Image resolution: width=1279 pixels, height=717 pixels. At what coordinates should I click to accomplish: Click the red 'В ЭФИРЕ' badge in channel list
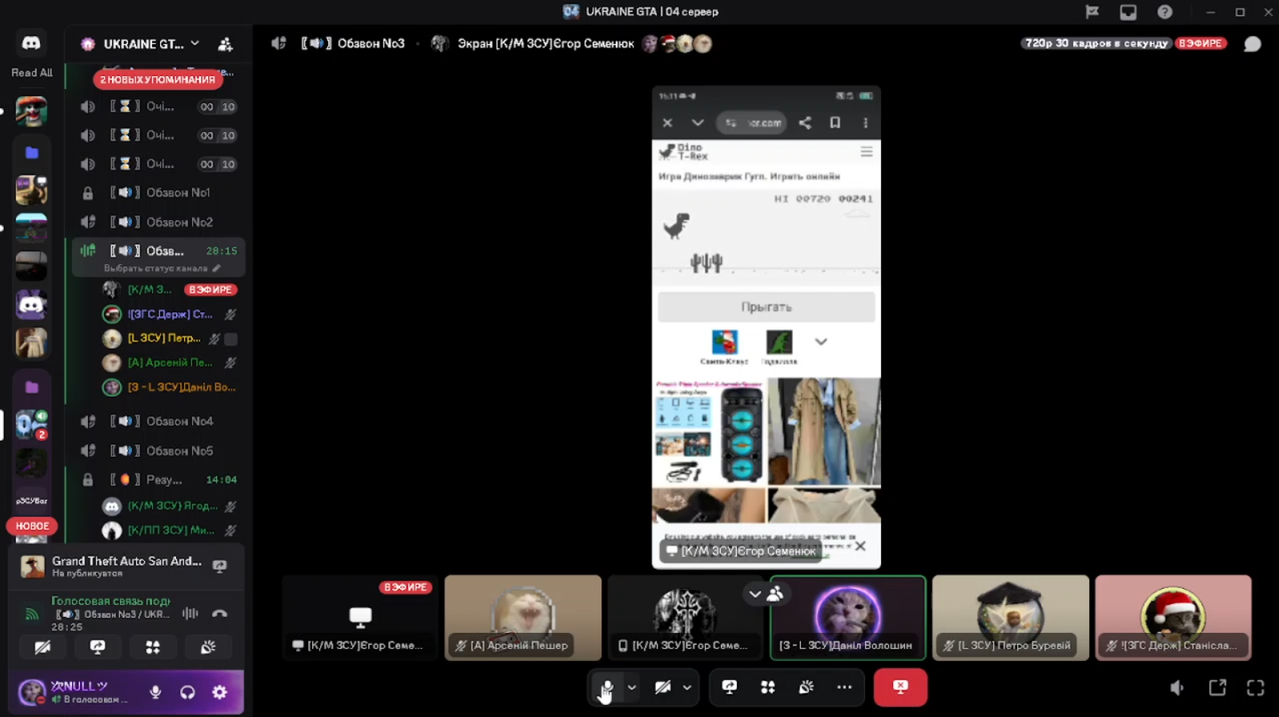coord(210,290)
